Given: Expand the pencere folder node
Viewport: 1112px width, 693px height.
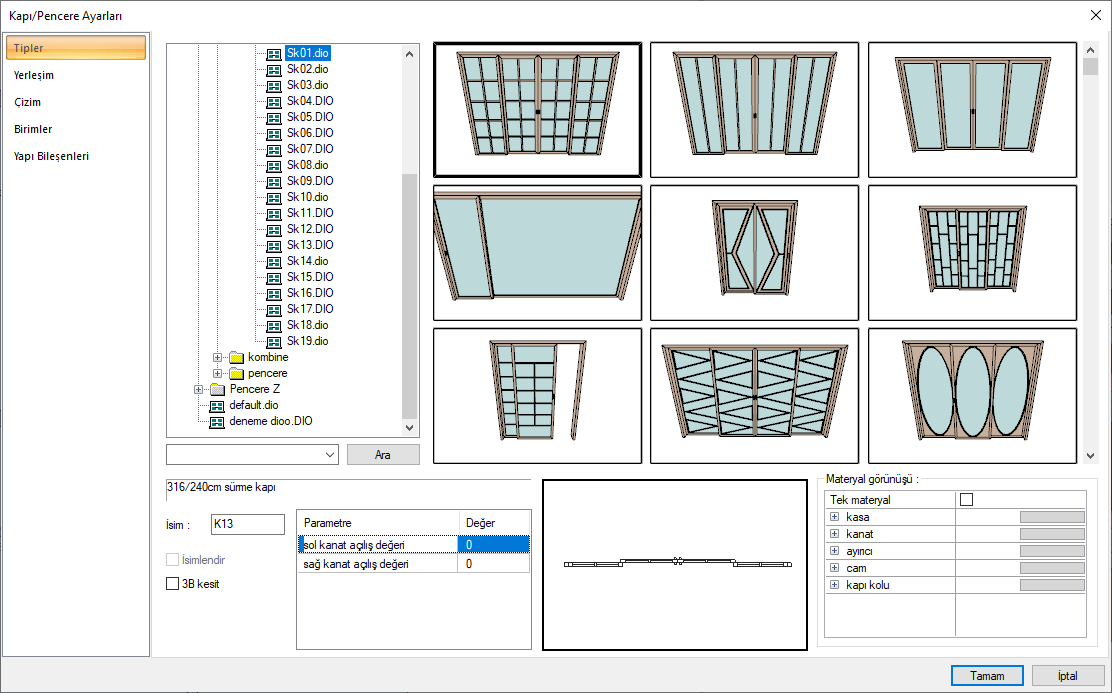Looking at the screenshot, I should tap(218, 373).
